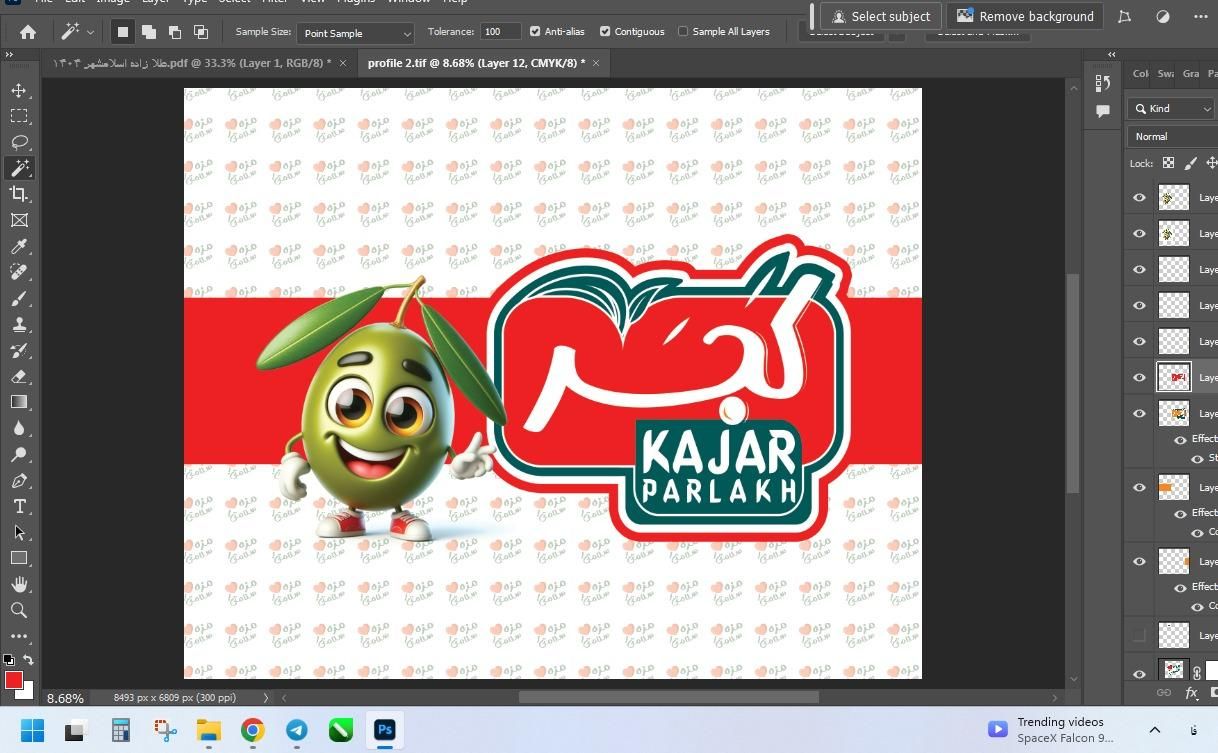
Task: Select the Crop tool
Action: 19,194
